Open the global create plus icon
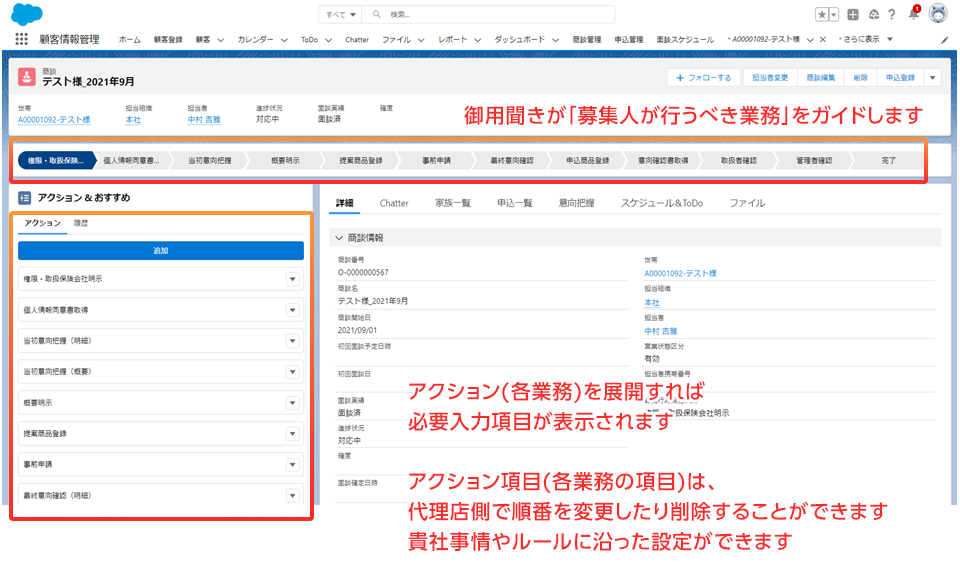This screenshot has width=960, height=570. (853, 14)
